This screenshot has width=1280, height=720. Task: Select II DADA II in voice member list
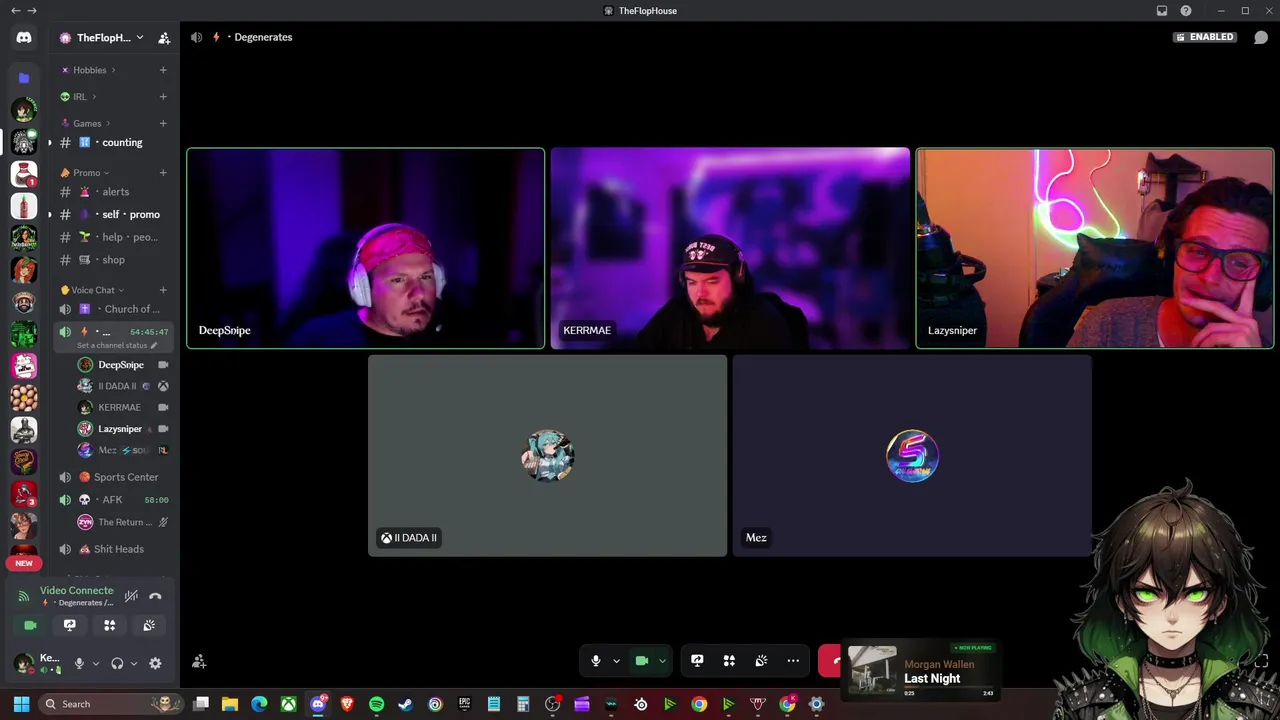[122, 386]
